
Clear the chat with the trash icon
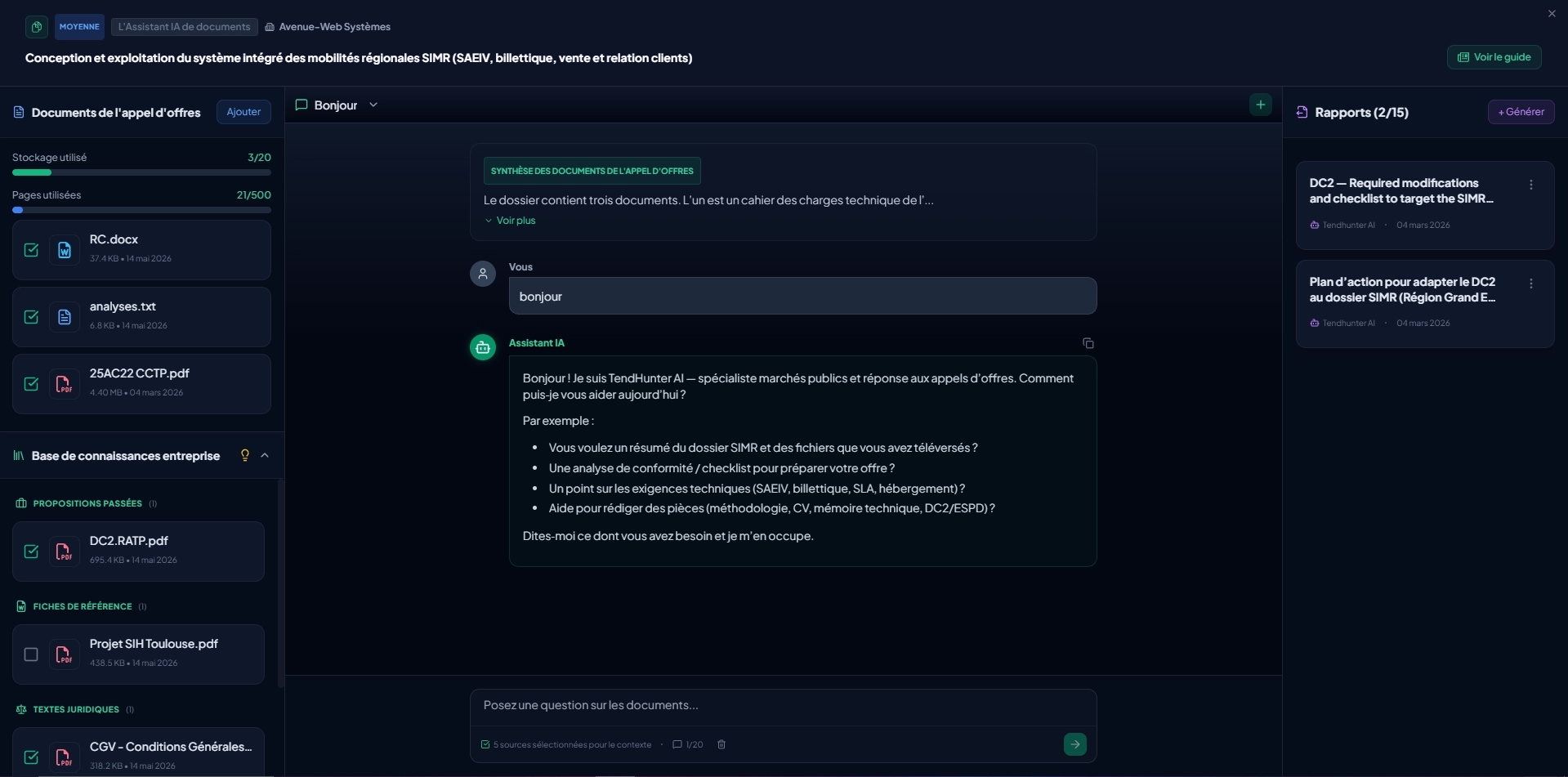(x=721, y=744)
